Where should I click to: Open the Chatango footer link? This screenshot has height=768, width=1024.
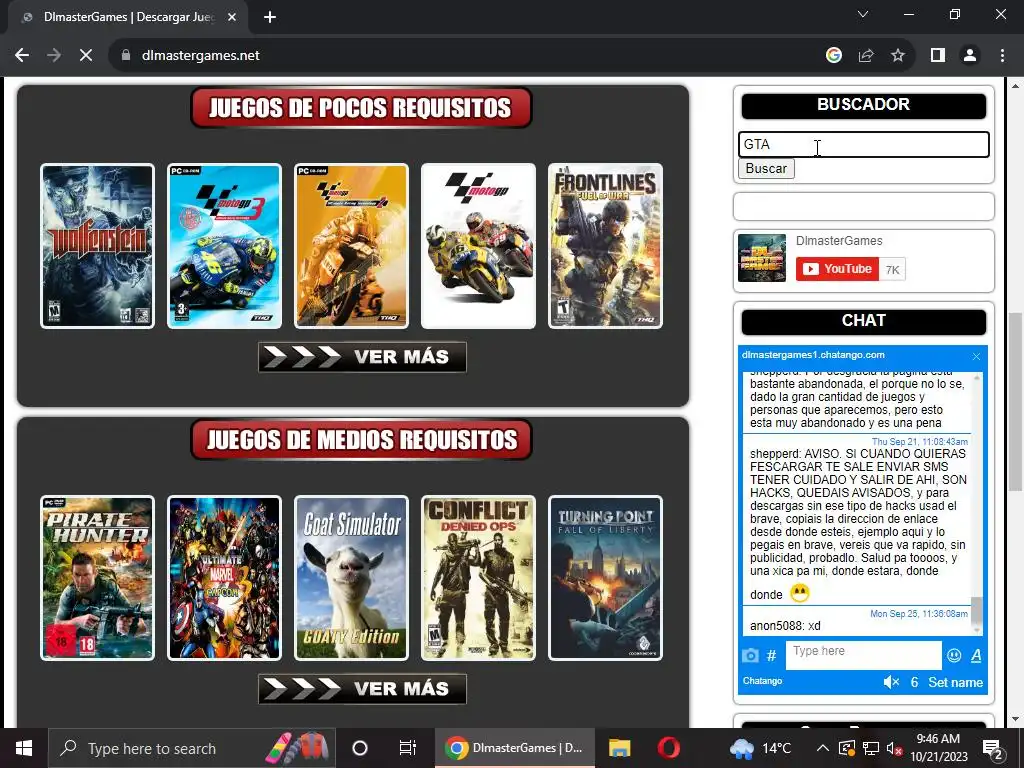pos(762,680)
